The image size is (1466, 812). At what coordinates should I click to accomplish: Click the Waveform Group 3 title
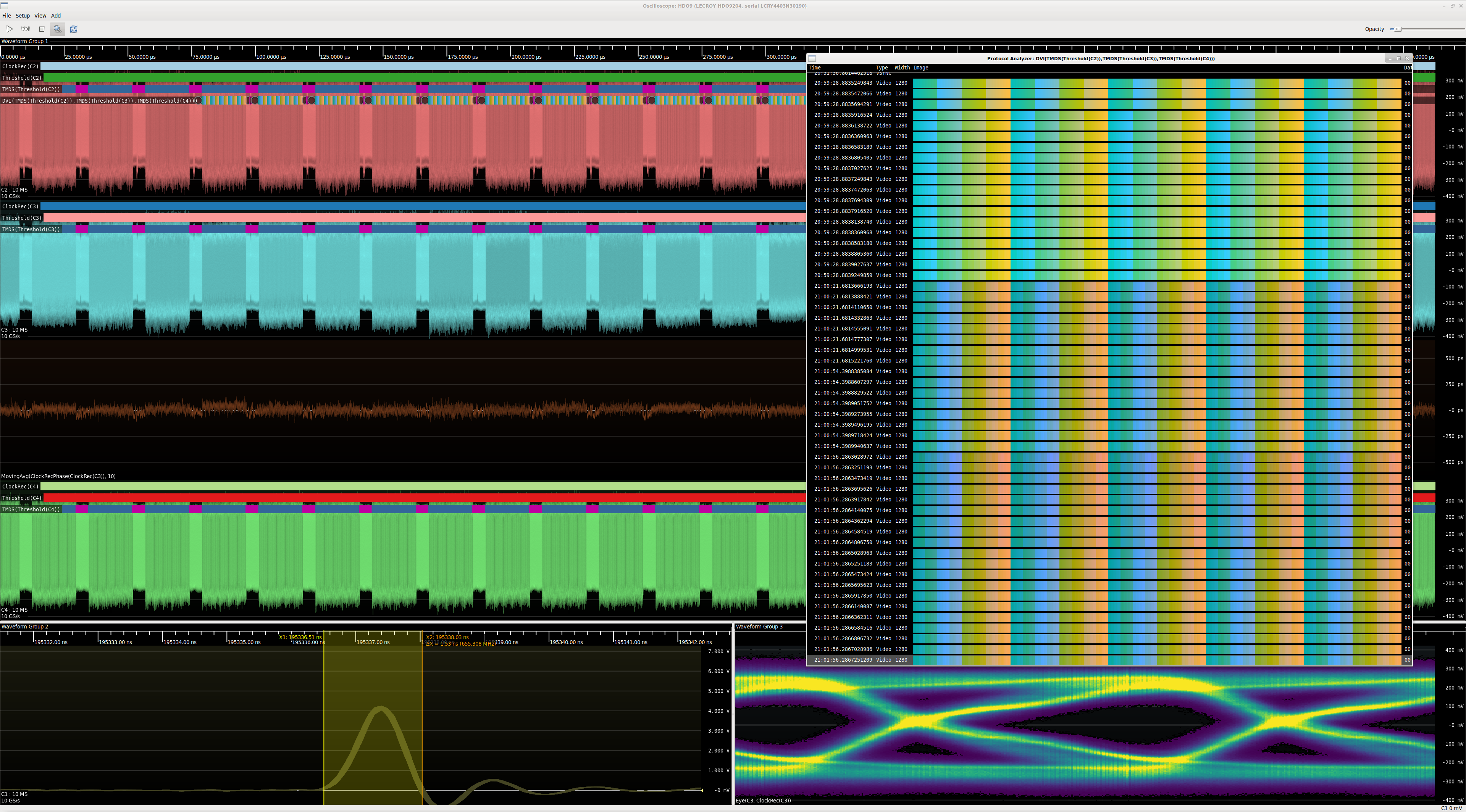point(759,627)
